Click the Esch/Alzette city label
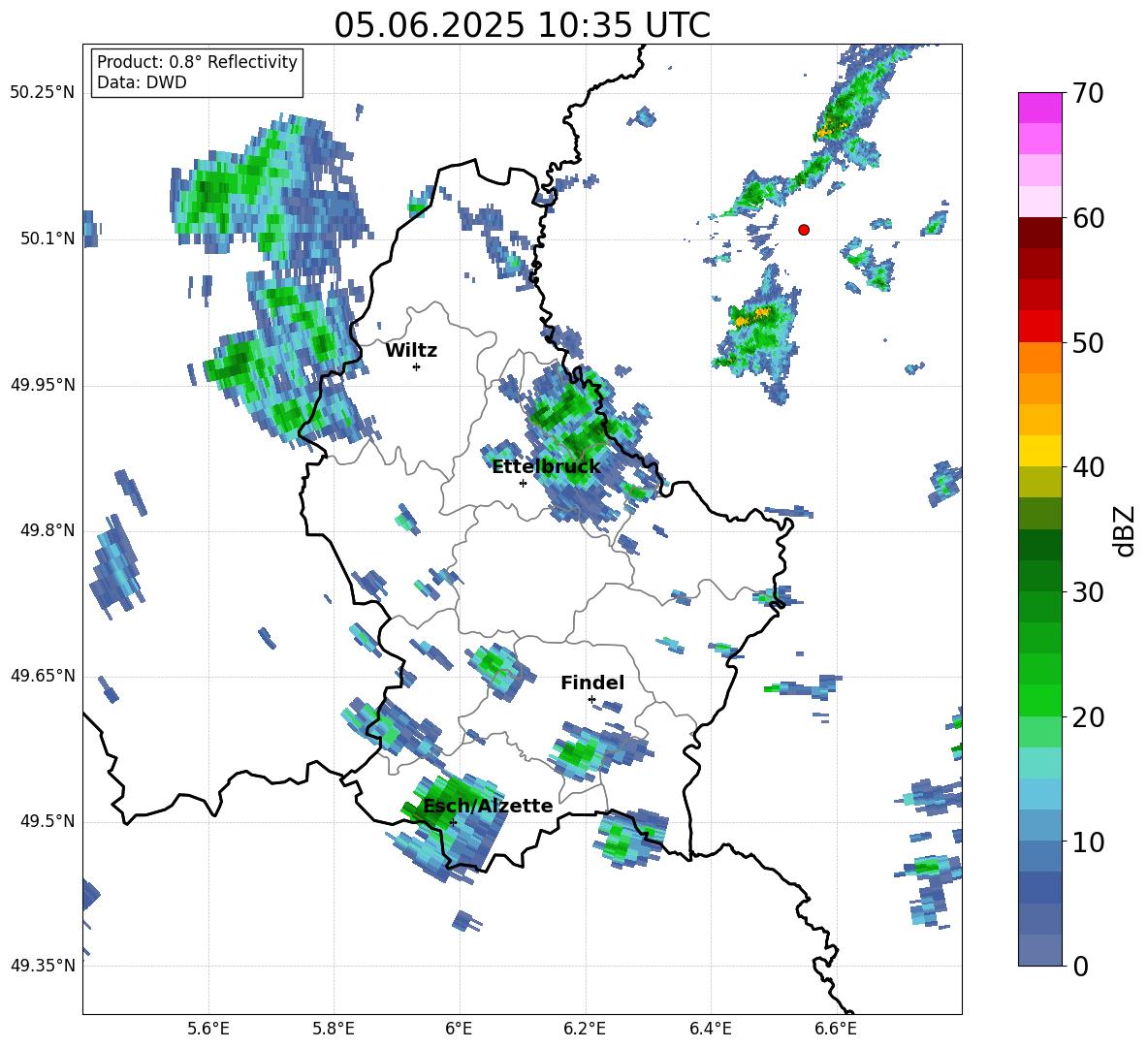This screenshot has height=1048, width=1148. (488, 807)
